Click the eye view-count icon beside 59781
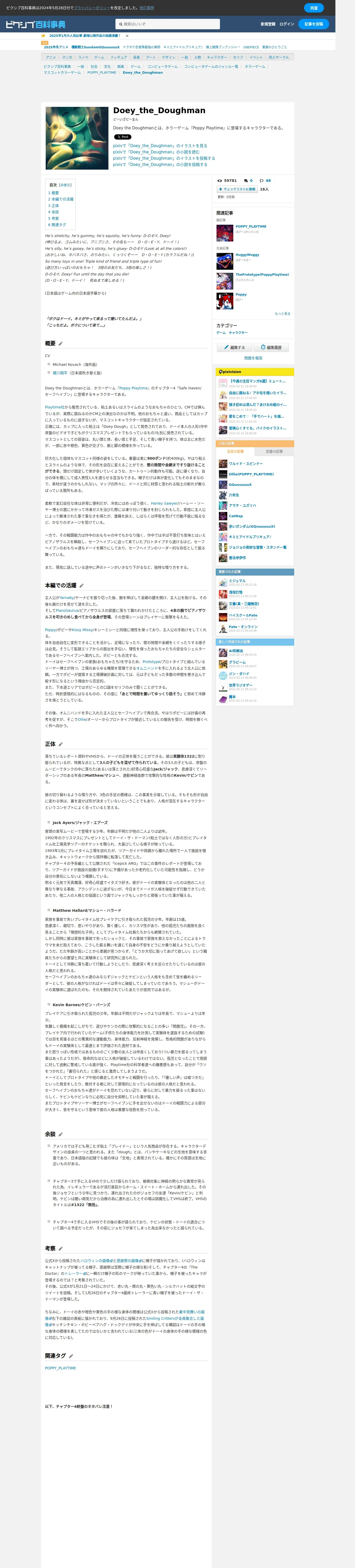This screenshot has height=1568, width=355. click(220, 181)
